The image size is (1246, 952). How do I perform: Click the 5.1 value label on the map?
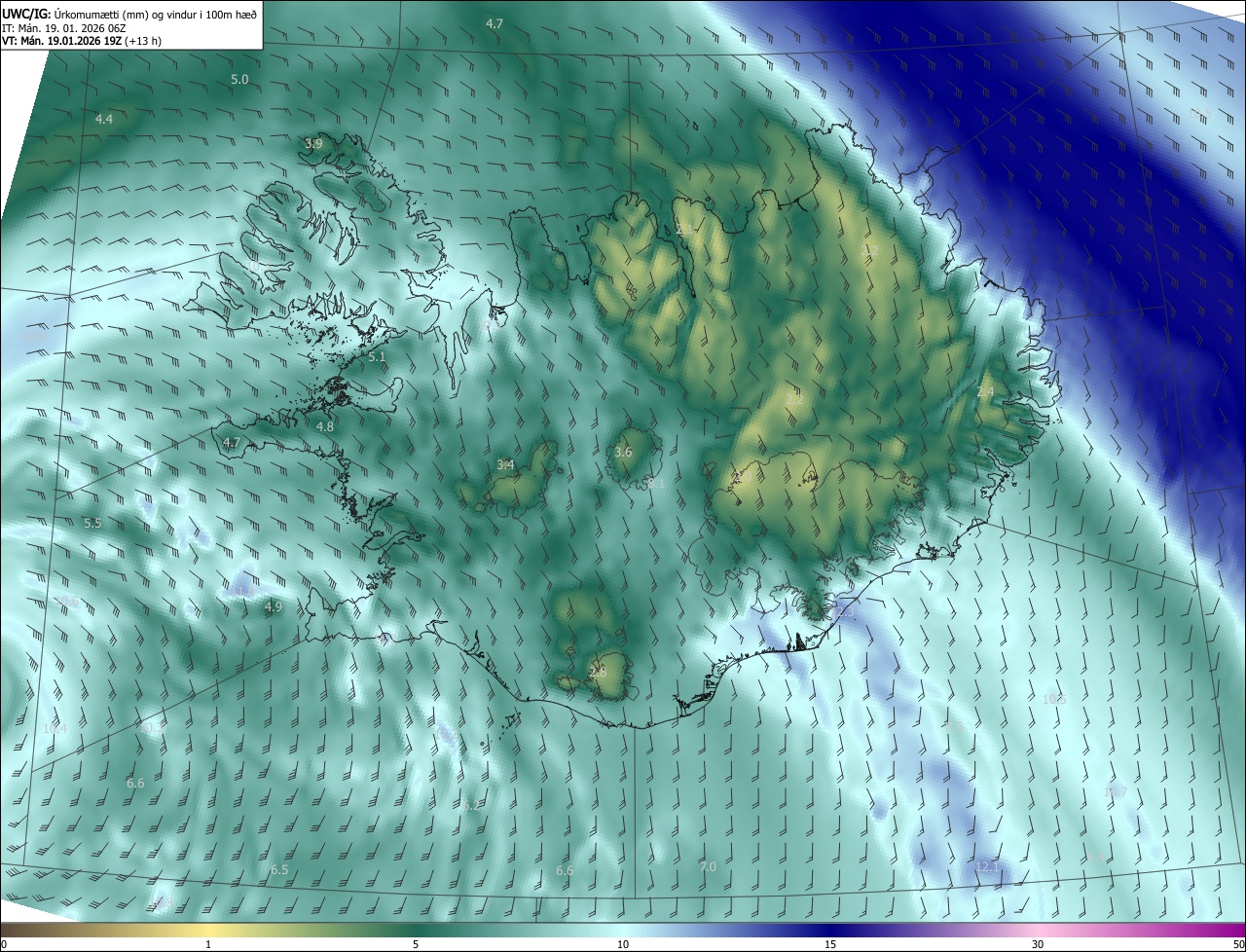tap(377, 357)
